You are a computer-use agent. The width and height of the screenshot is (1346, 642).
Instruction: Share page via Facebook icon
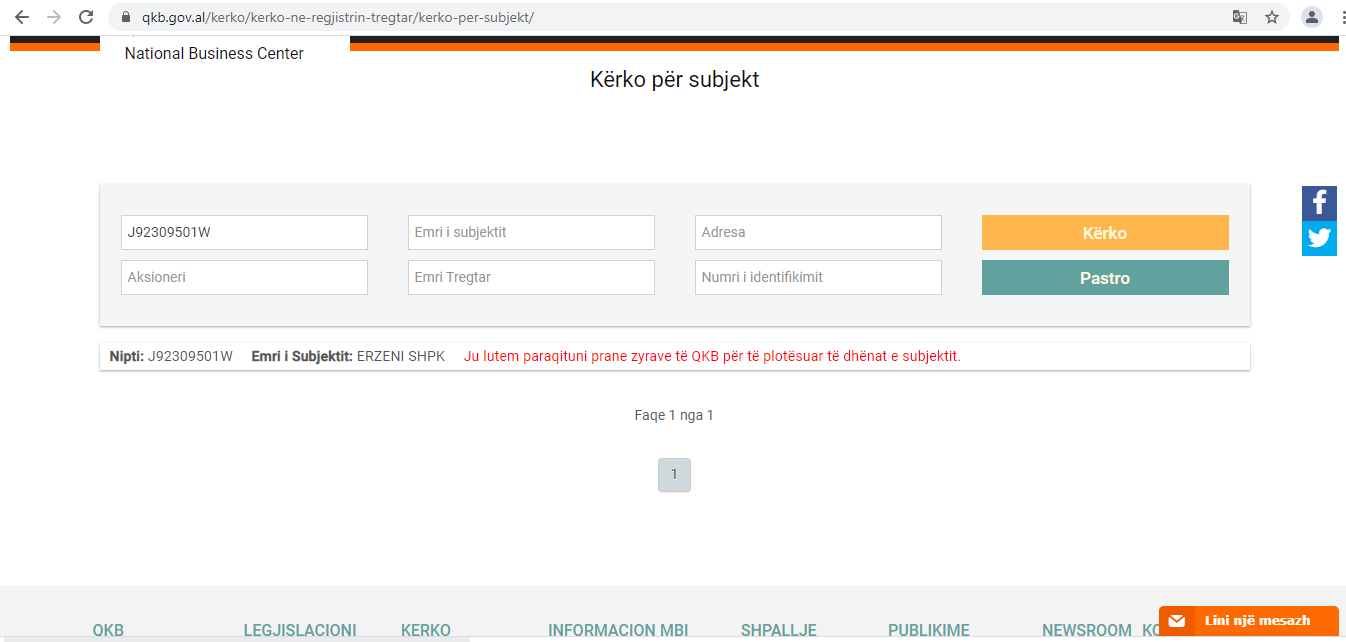pos(1319,203)
